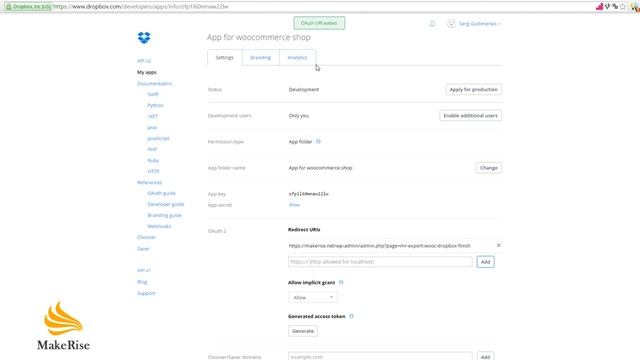Open the HTTP documentation link
Viewport: 640px width, 360px height.
153,171
